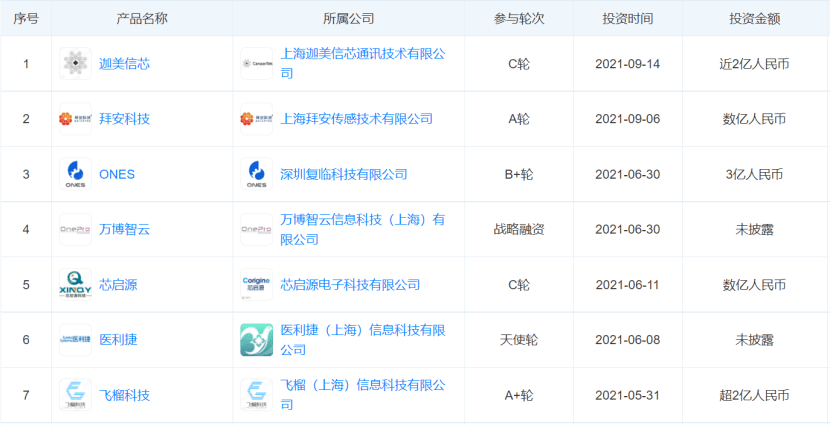Screen dimensions: 830x426
Task: Click the 上海迦美信芯 company logo icon
Action: point(257,64)
